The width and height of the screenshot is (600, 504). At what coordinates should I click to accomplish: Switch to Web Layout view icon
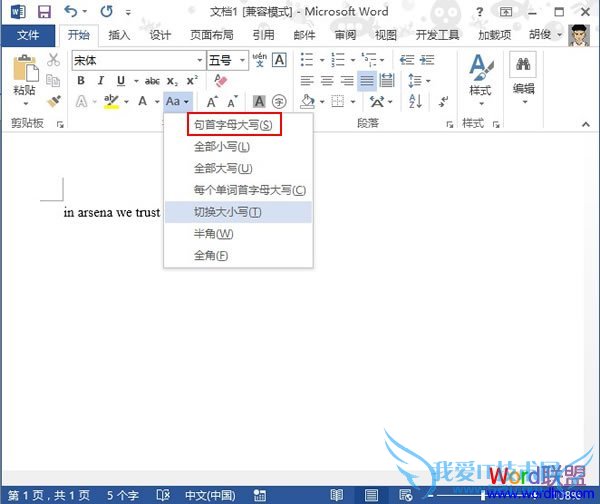[406, 495]
